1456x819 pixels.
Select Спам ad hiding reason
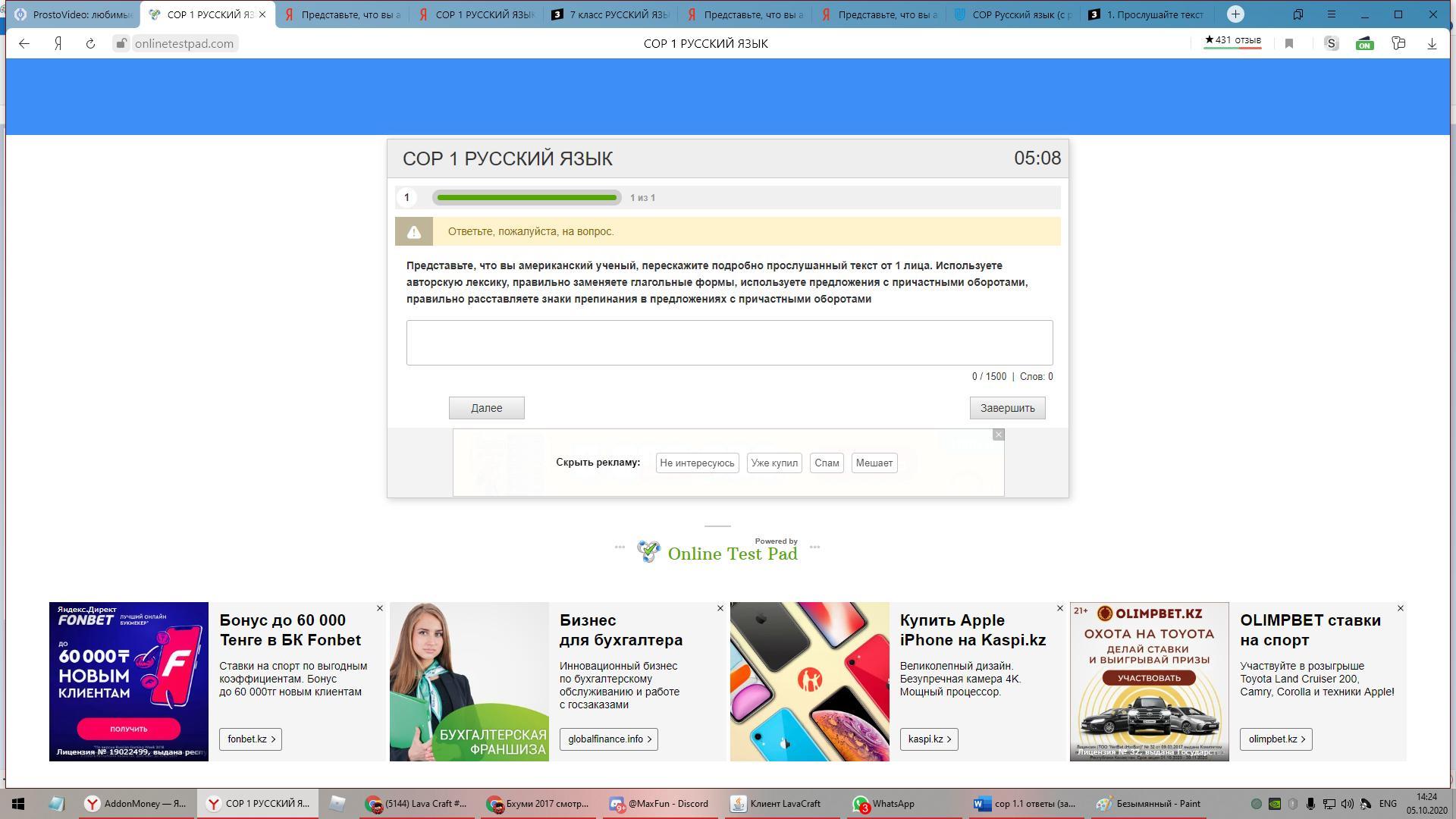[x=827, y=463]
